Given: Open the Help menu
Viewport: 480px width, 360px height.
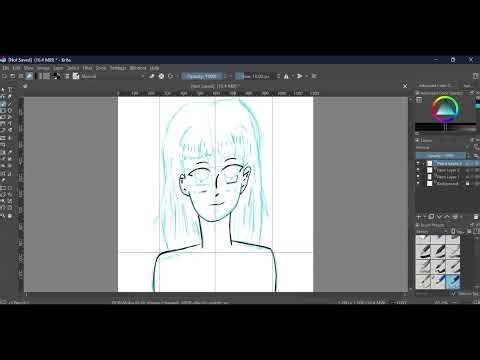Looking at the screenshot, I should coord(154,68).
